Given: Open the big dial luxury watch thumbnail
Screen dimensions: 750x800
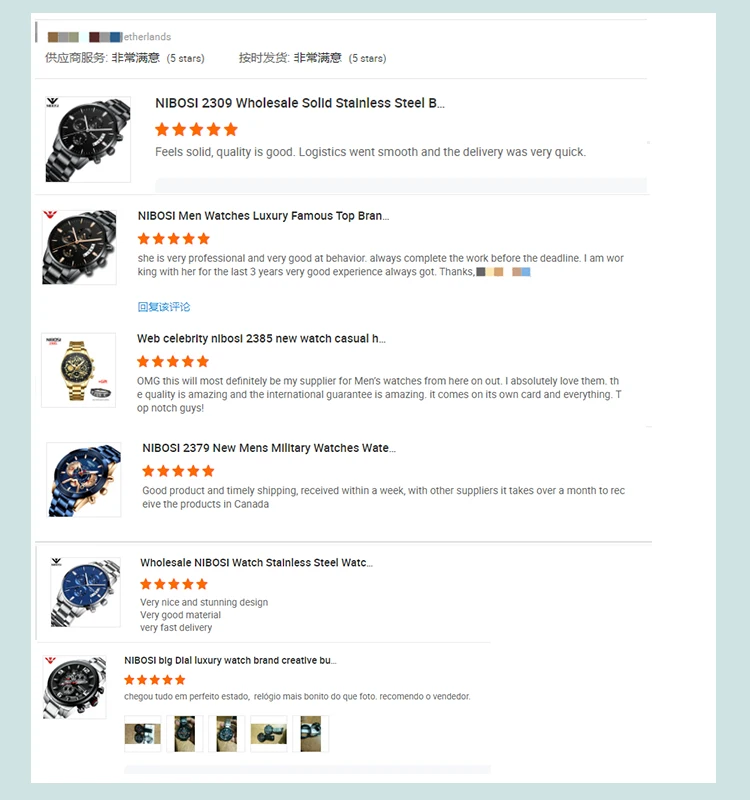Looking at the screenshot, I should click(x=74, y=687).
